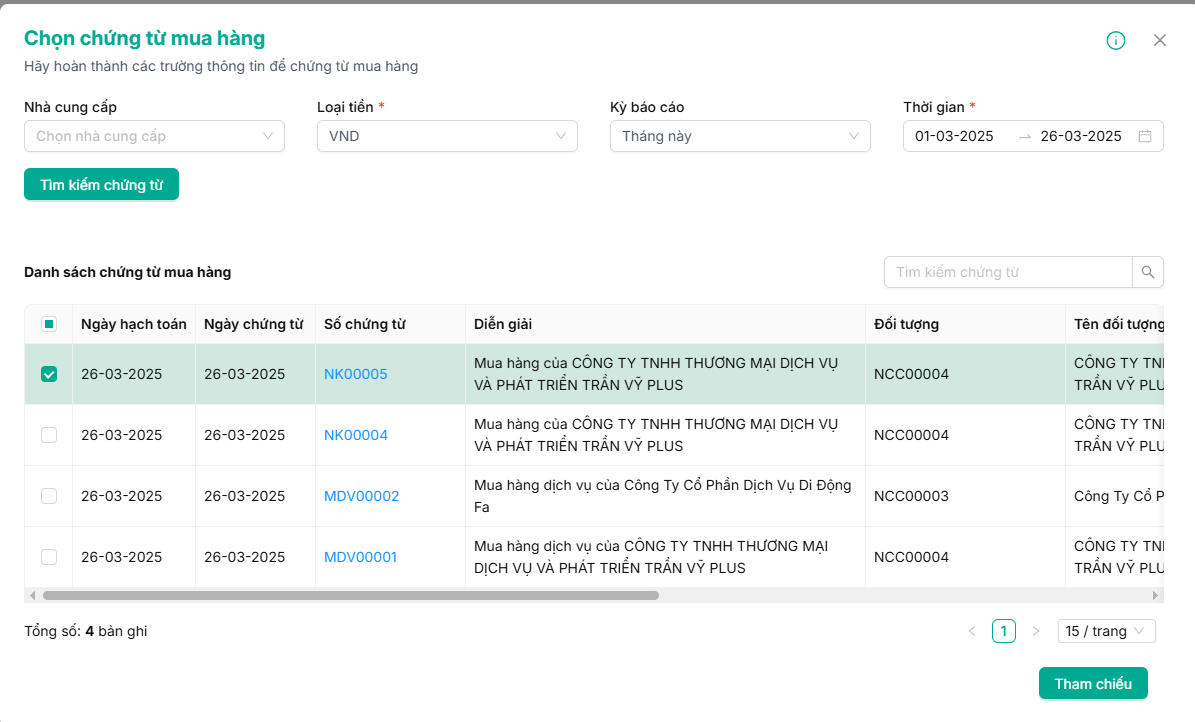Expand the Kỳ báo cáo dropdown

point(740,136)
